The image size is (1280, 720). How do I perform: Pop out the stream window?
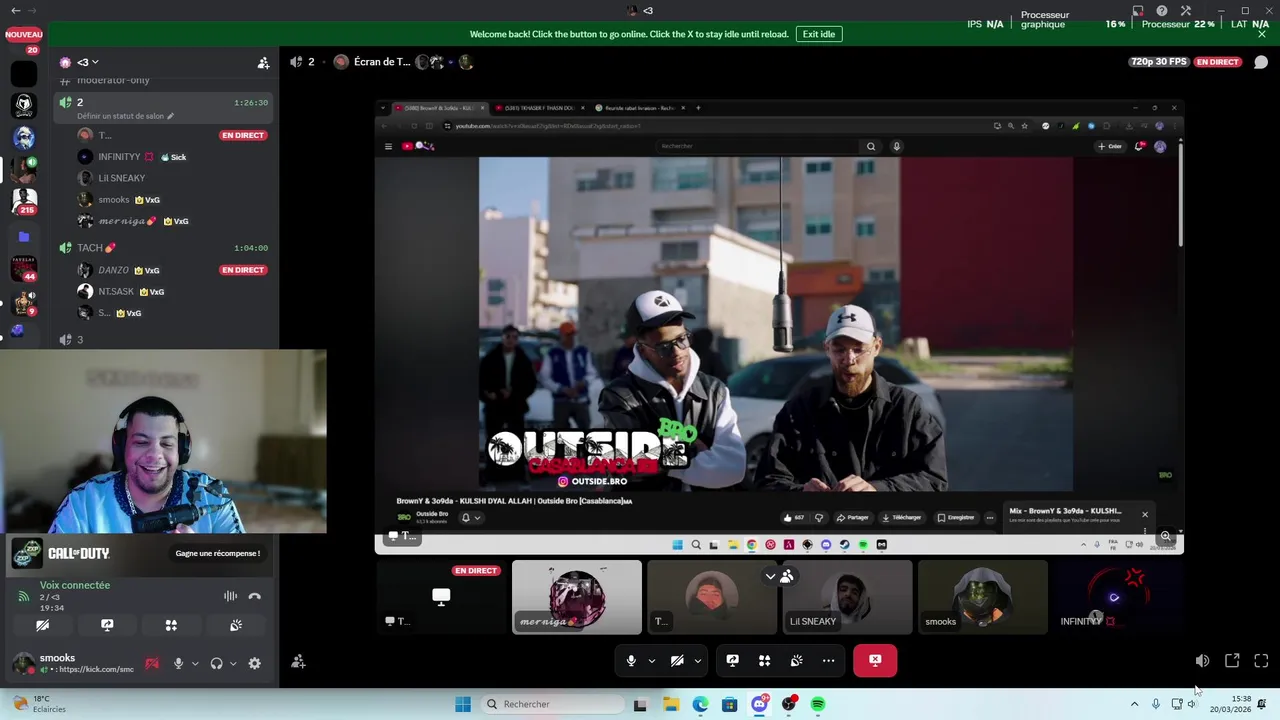click(1232, 661)
